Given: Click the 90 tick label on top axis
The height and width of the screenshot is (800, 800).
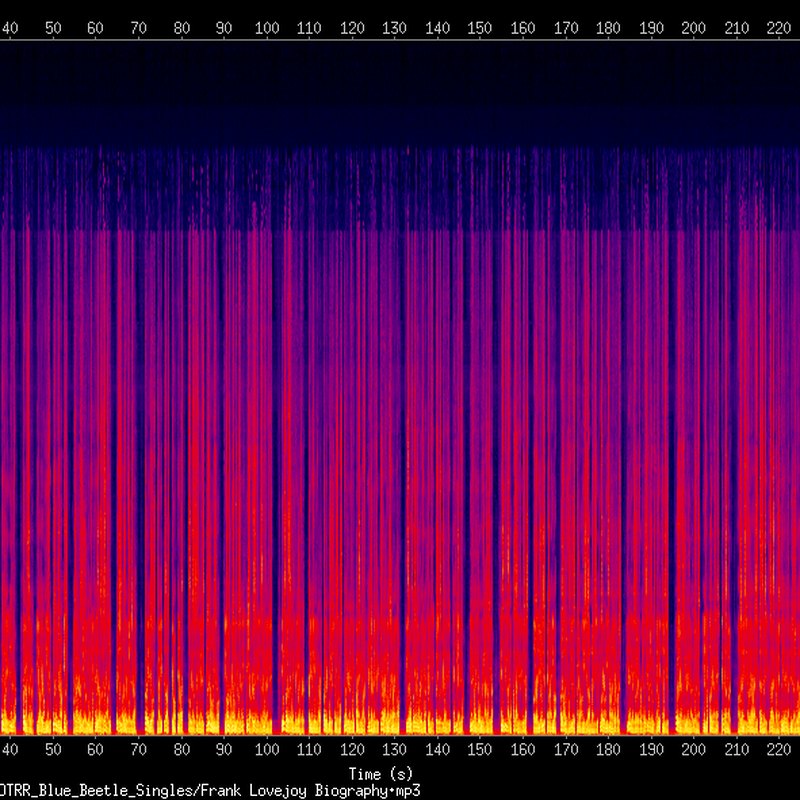Looking at the screenshot, I should [x=224, y=28].
